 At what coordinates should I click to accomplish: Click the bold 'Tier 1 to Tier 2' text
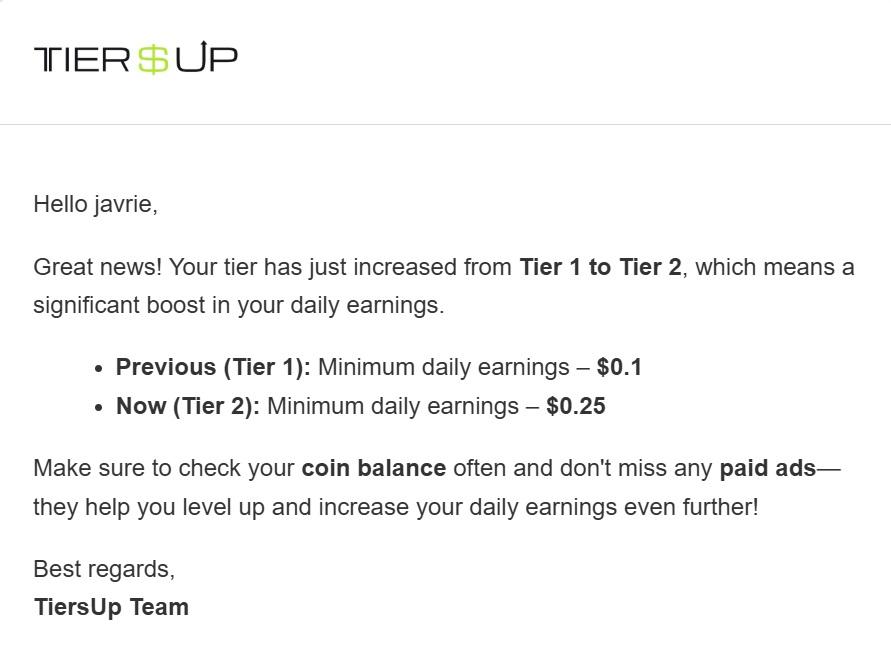coord(600,267)
